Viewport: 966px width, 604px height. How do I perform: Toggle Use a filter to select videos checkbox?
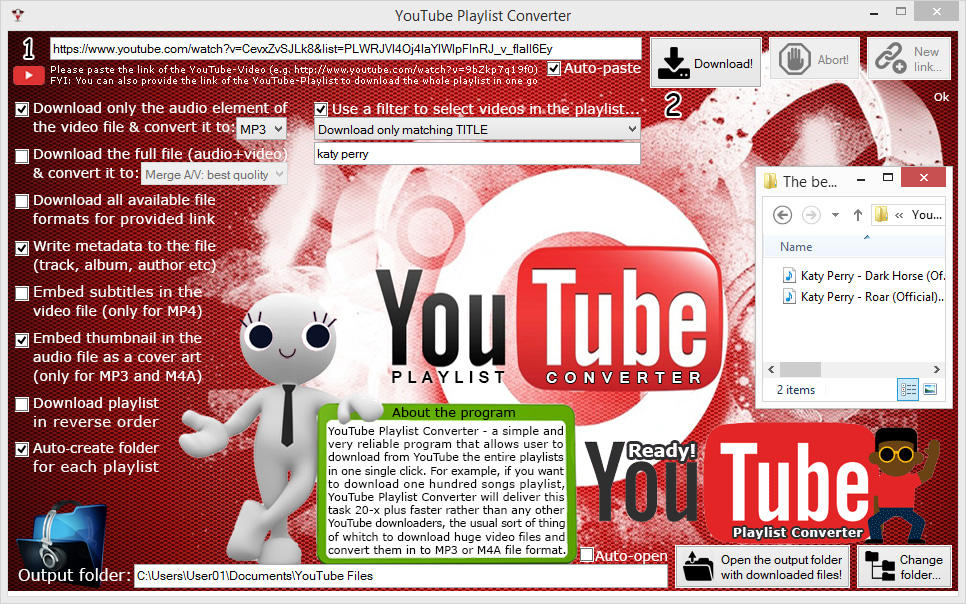(x=320, y=109)
